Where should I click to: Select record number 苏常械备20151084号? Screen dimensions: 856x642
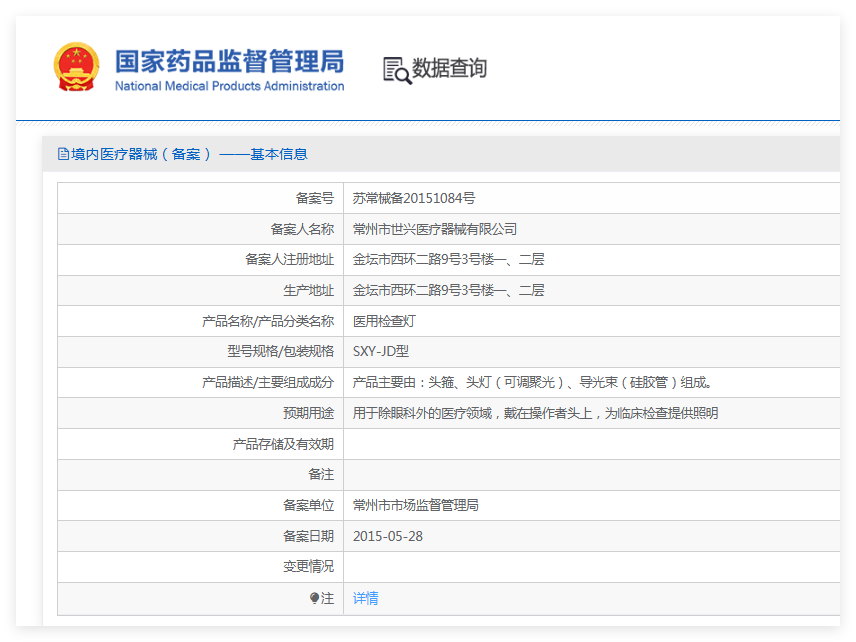pos(414,198)
